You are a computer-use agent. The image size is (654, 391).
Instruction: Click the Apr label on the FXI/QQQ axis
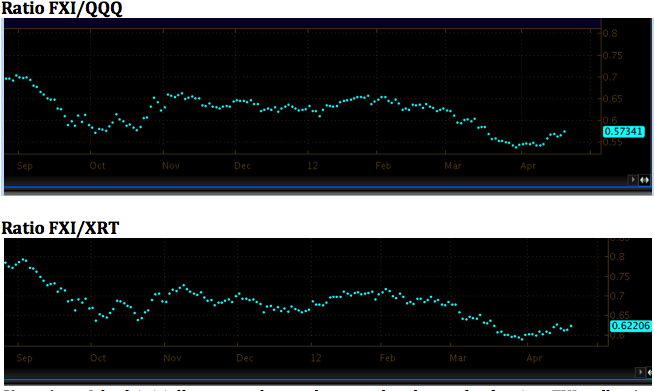pos(528,166)
